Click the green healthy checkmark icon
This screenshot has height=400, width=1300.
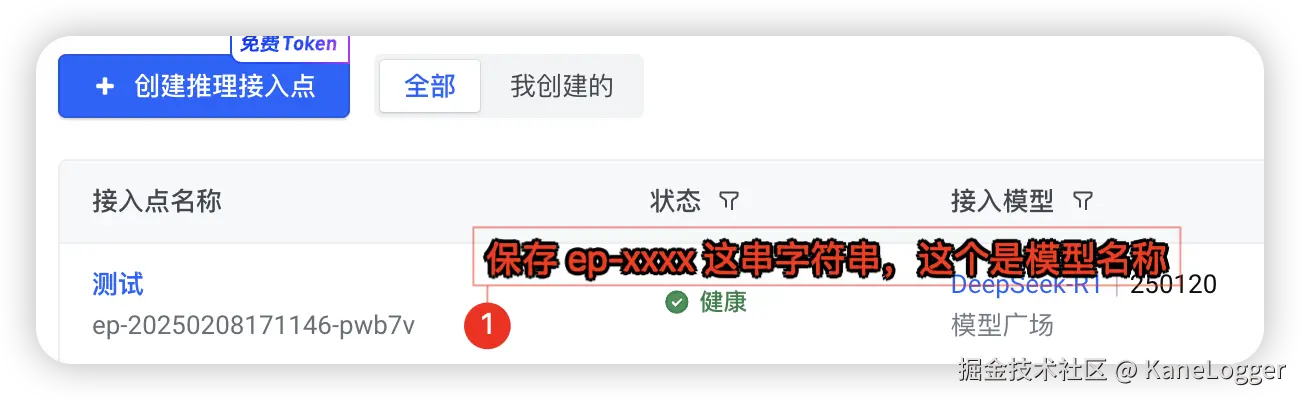pos(676,301)
